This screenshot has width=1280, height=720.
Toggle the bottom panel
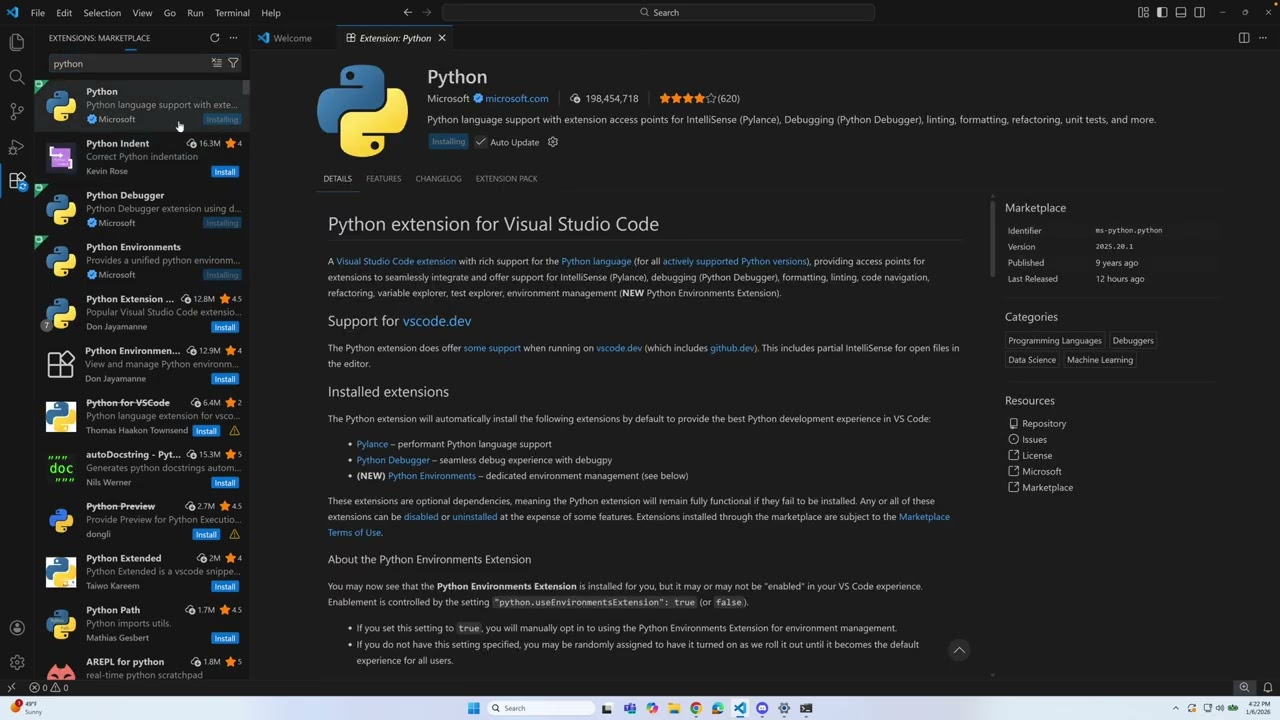(x=1181, y=12)
